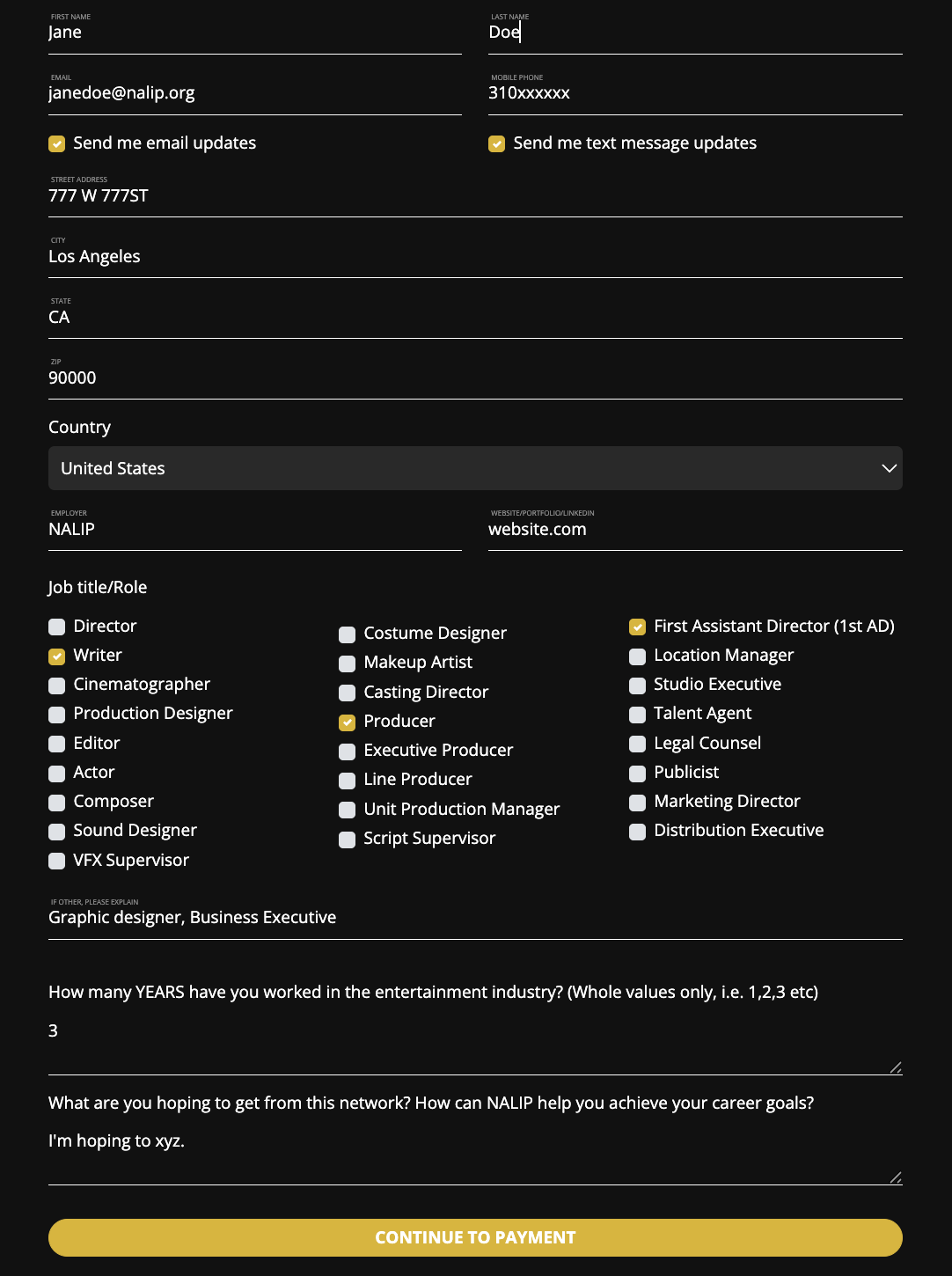Focus the Email field with janedoe@nalip.org
Viewport: 952px width, 1276px height.
pos(254,93)
